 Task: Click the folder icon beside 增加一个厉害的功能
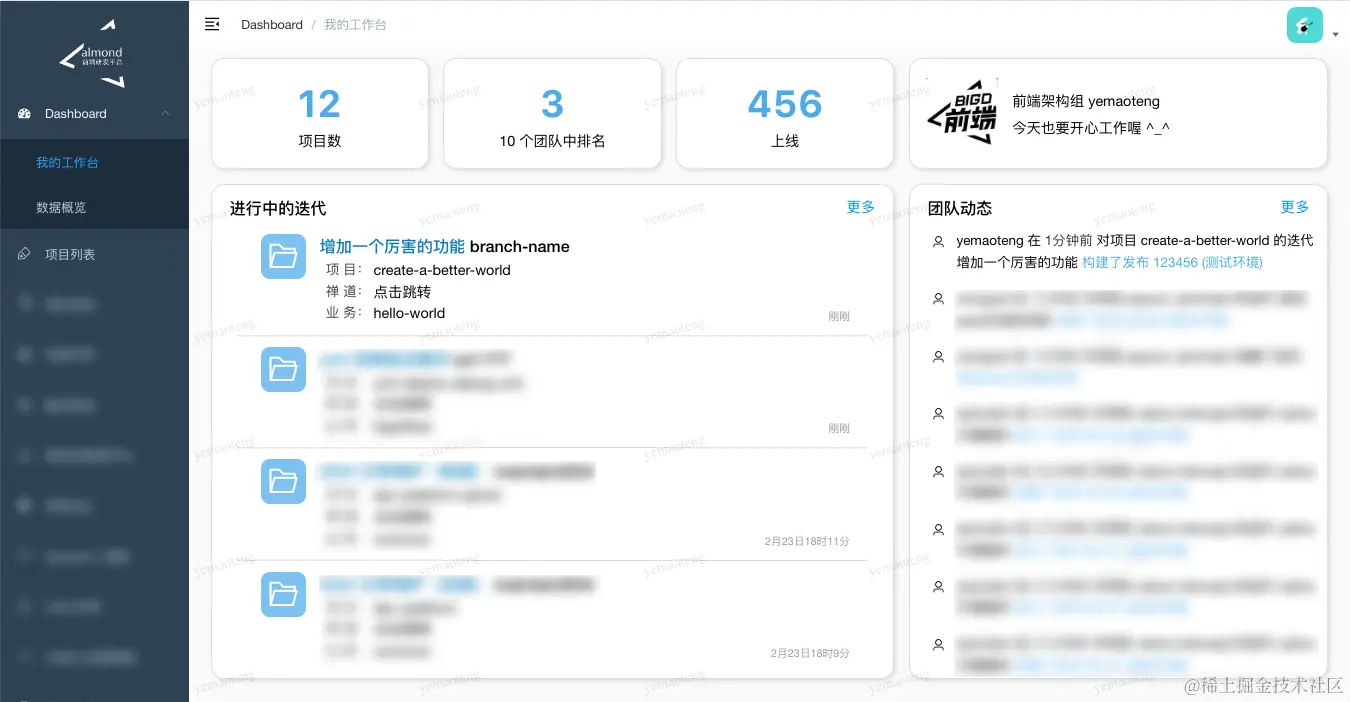click(283, 257)
